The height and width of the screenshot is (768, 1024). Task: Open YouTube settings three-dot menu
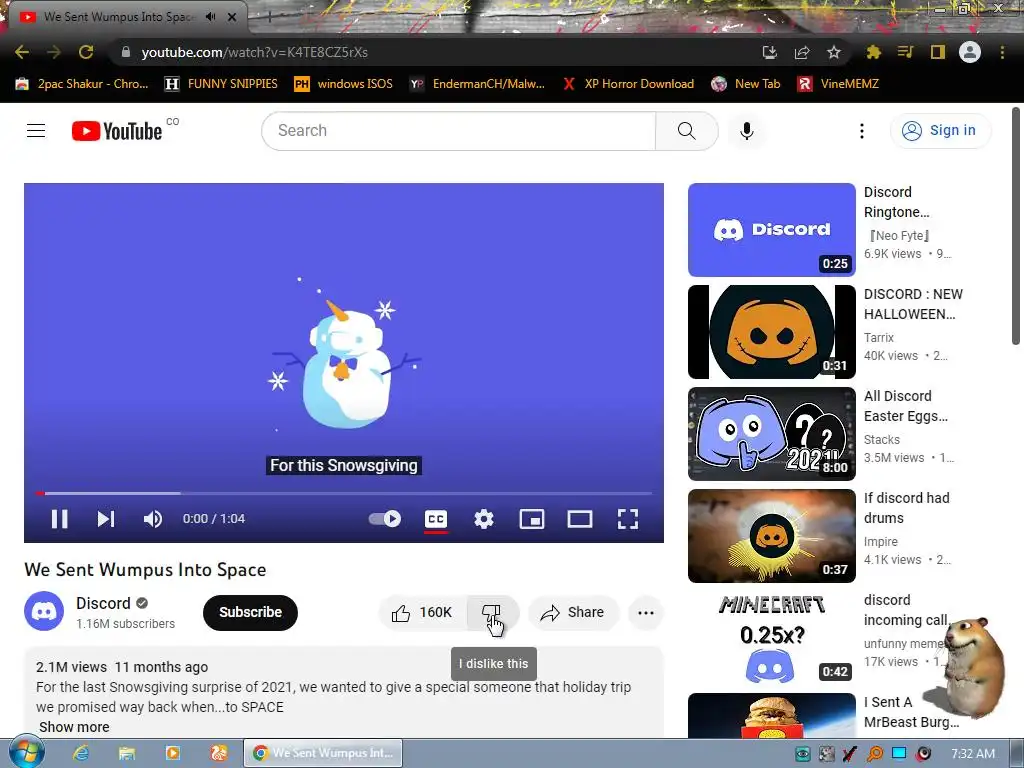click(862, 131)
